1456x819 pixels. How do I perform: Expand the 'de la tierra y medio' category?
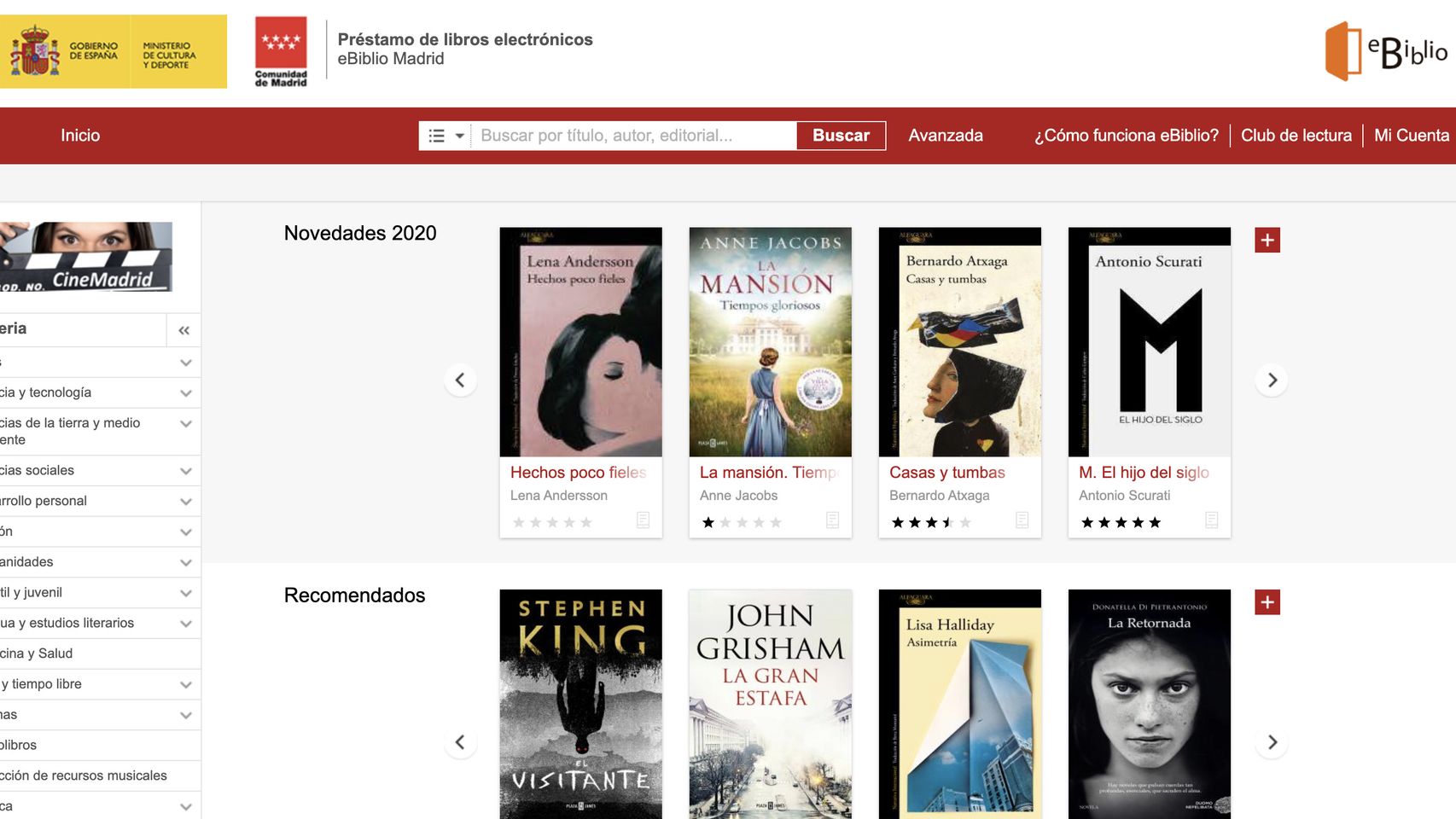pyautogui.click(x=186, y=424)
